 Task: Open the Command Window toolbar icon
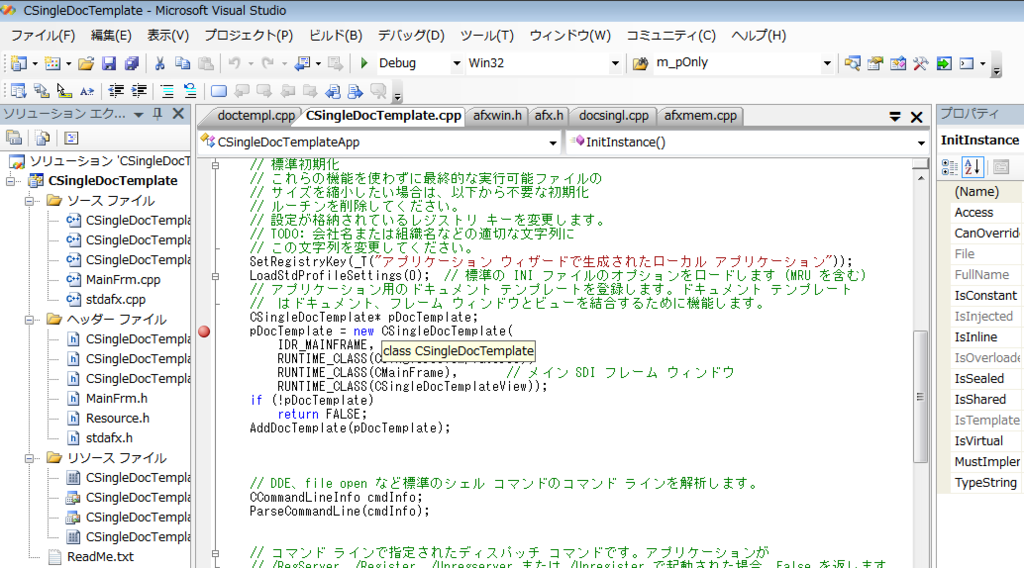(x=967, y=63)
